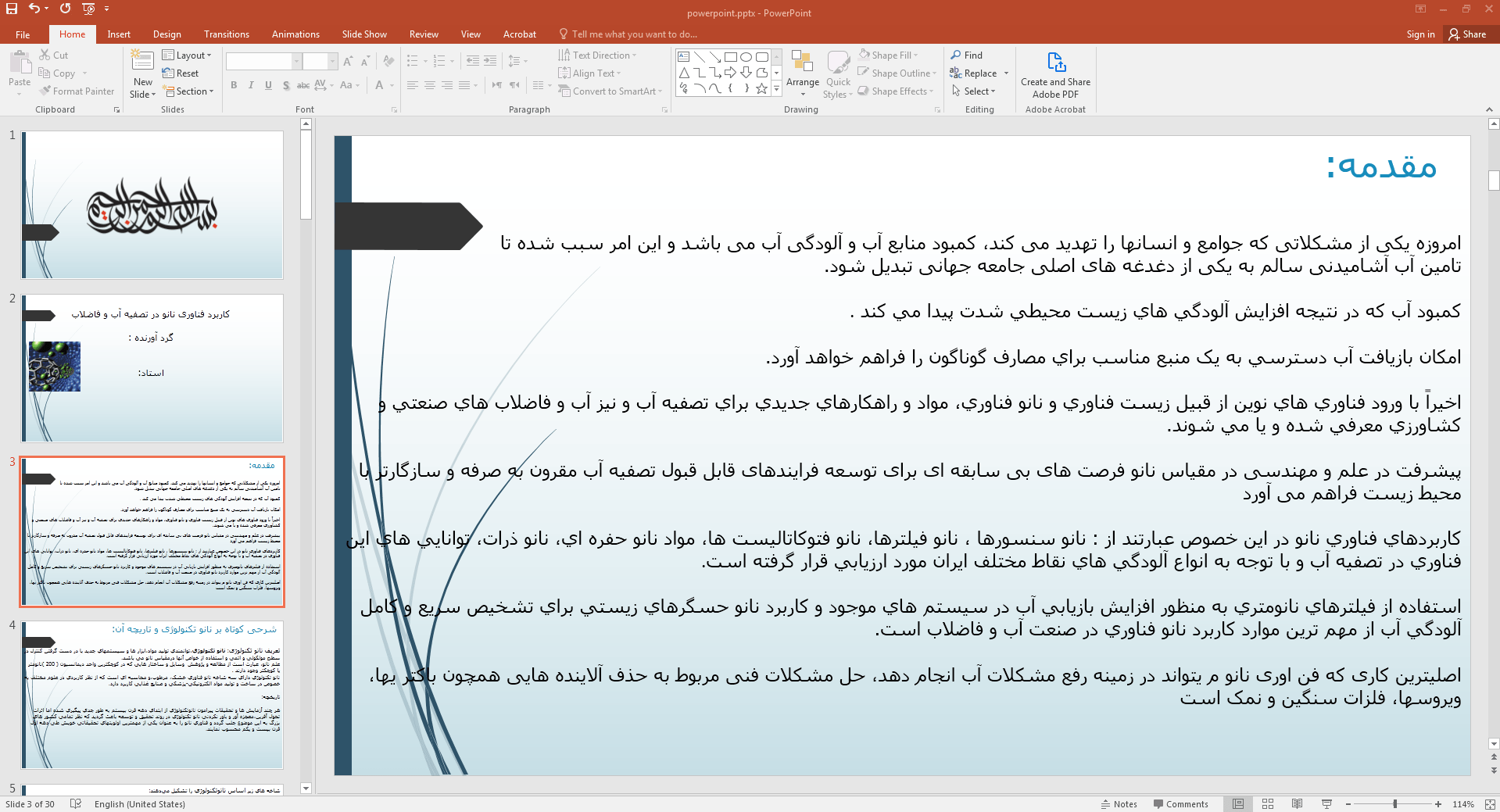The width and height of the screenshot is (1500, 812).
Task: Select slide 4 thumbnail
Action: point(152,695)
